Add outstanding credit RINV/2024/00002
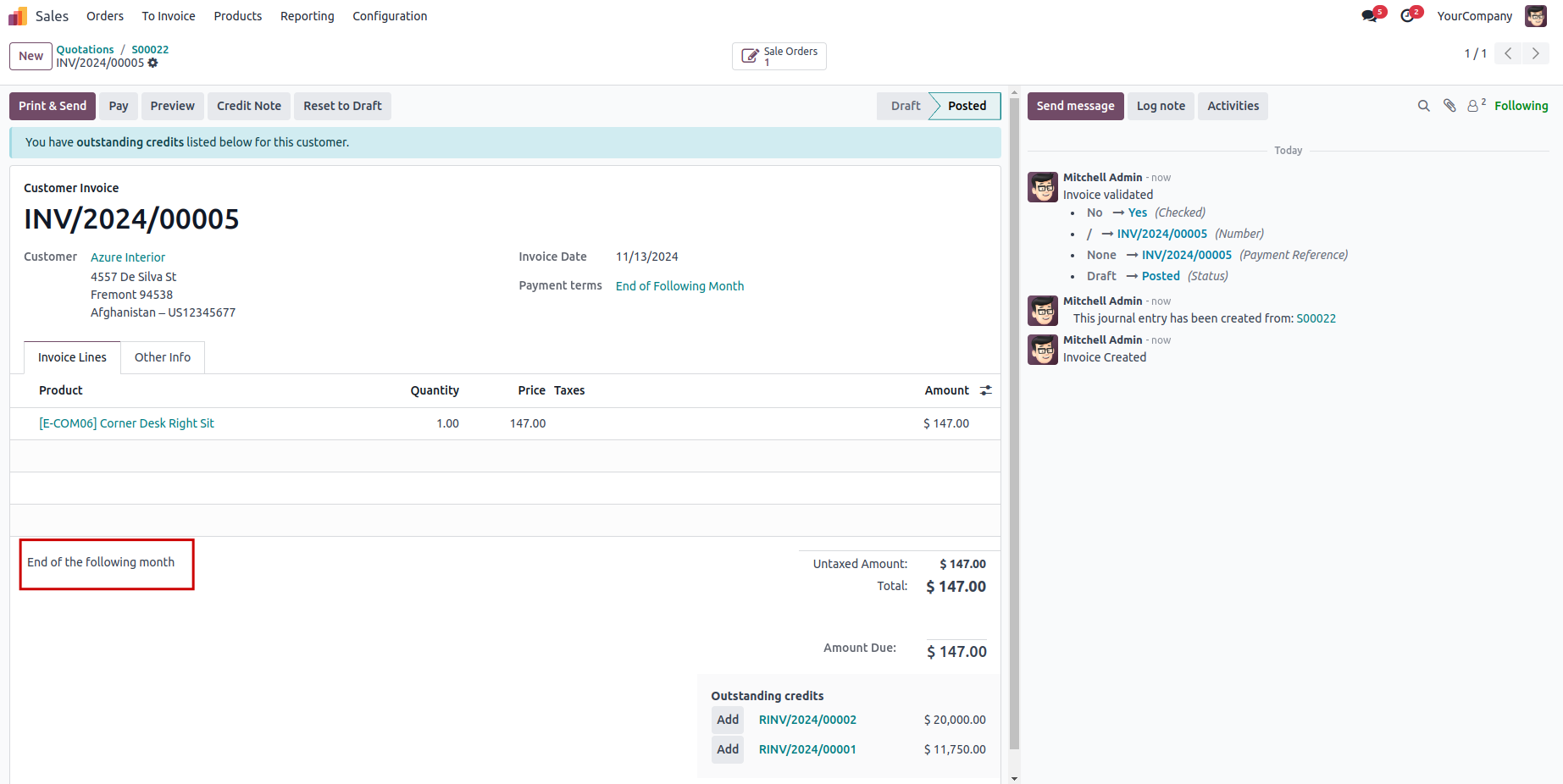 click(x=728, y=720)
